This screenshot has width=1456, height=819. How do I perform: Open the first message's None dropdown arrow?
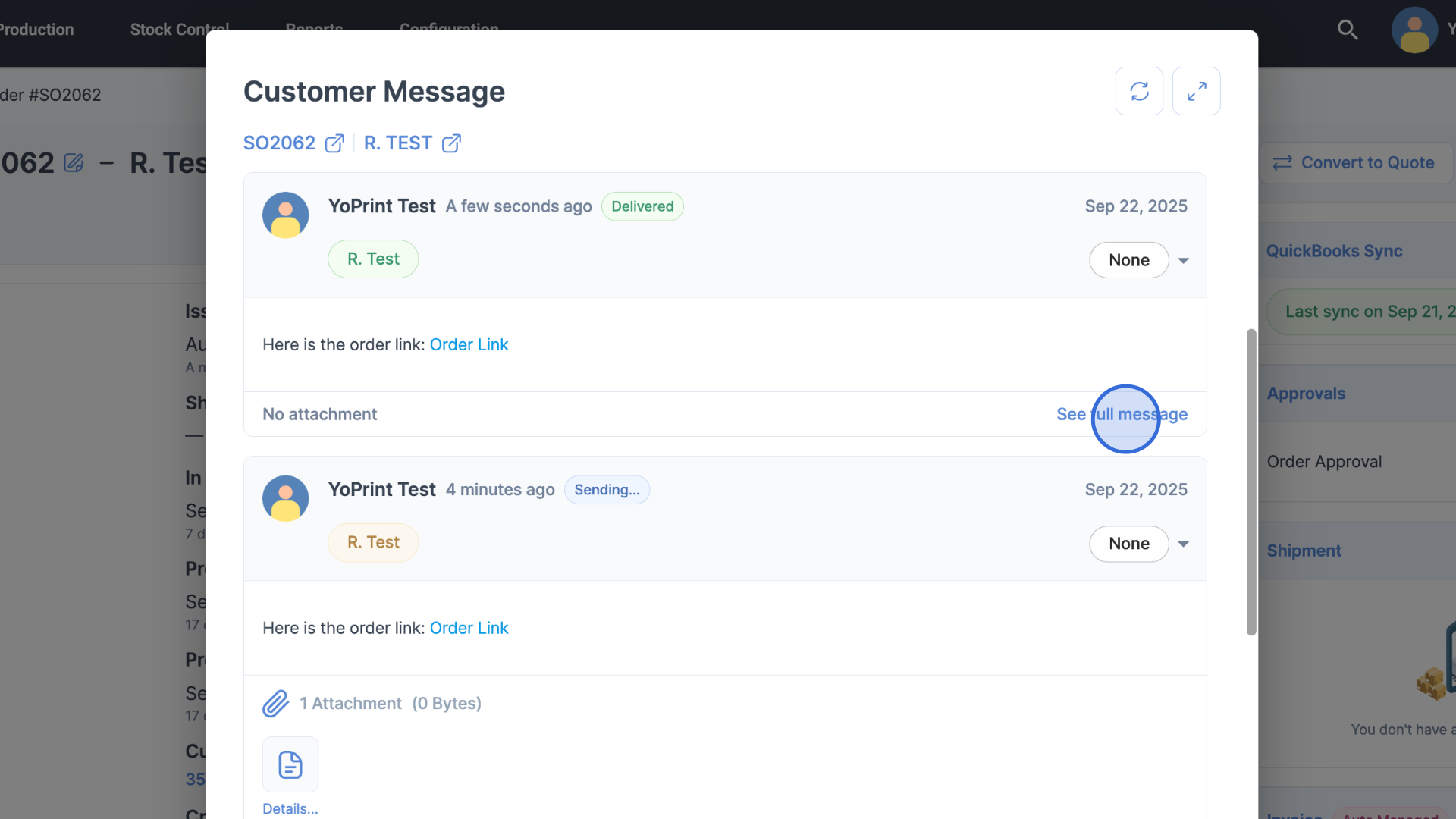point(1183,260)
